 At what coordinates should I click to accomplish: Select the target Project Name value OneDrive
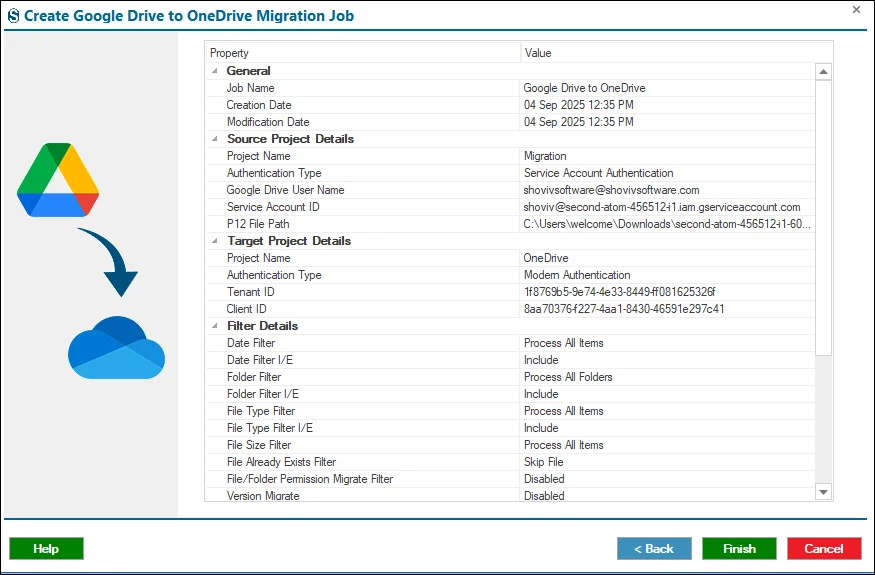click(546, 258)
